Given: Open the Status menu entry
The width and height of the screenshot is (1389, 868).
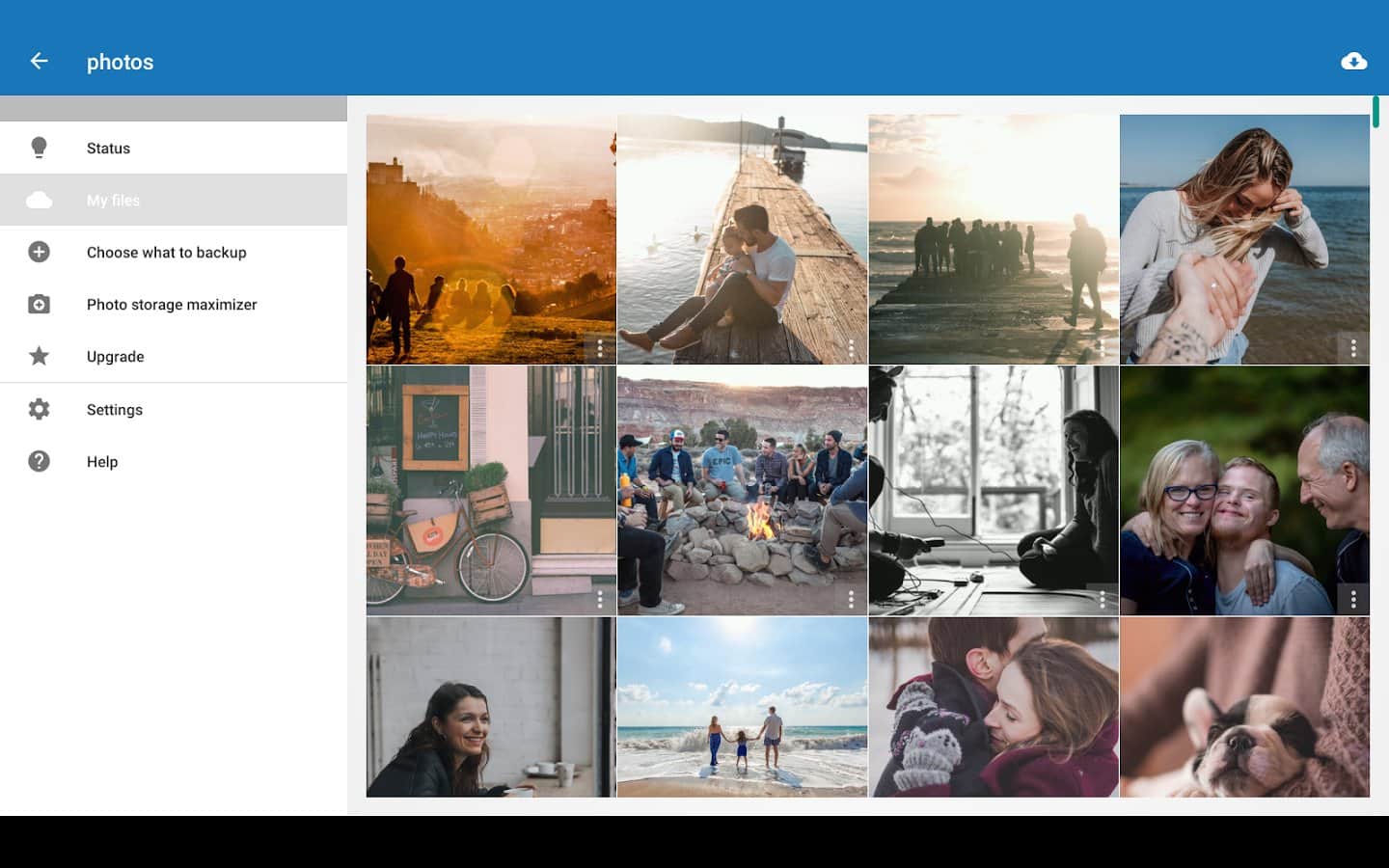Looking at the screenshot, I should 108,148.
